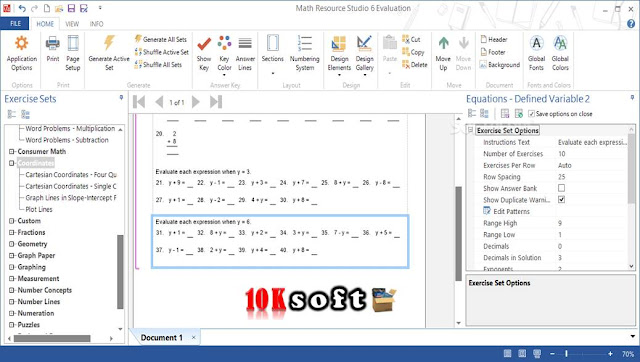Select the Document 1 tab

click(162, 338)
